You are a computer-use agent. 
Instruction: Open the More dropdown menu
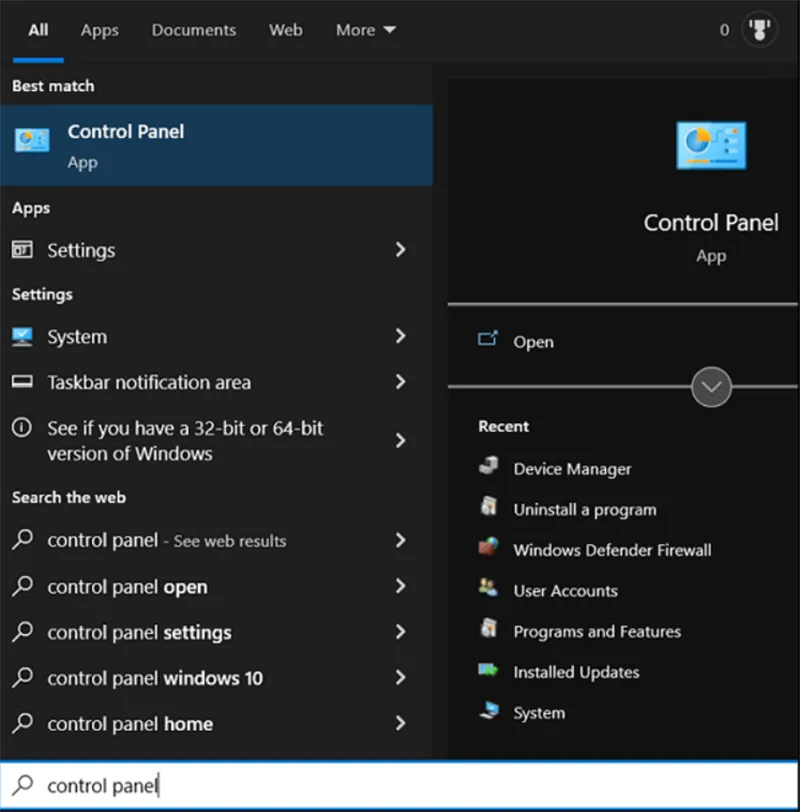point(366,30)
